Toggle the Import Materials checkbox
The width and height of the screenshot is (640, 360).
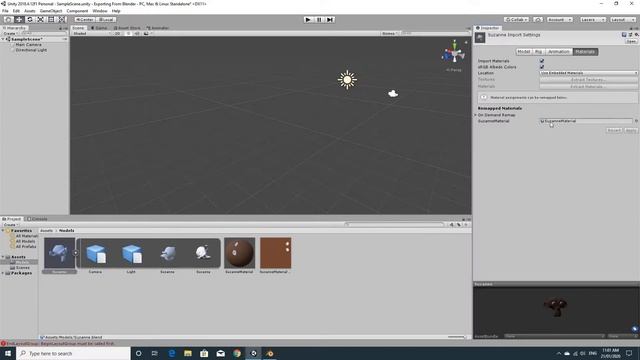point(542,61)
